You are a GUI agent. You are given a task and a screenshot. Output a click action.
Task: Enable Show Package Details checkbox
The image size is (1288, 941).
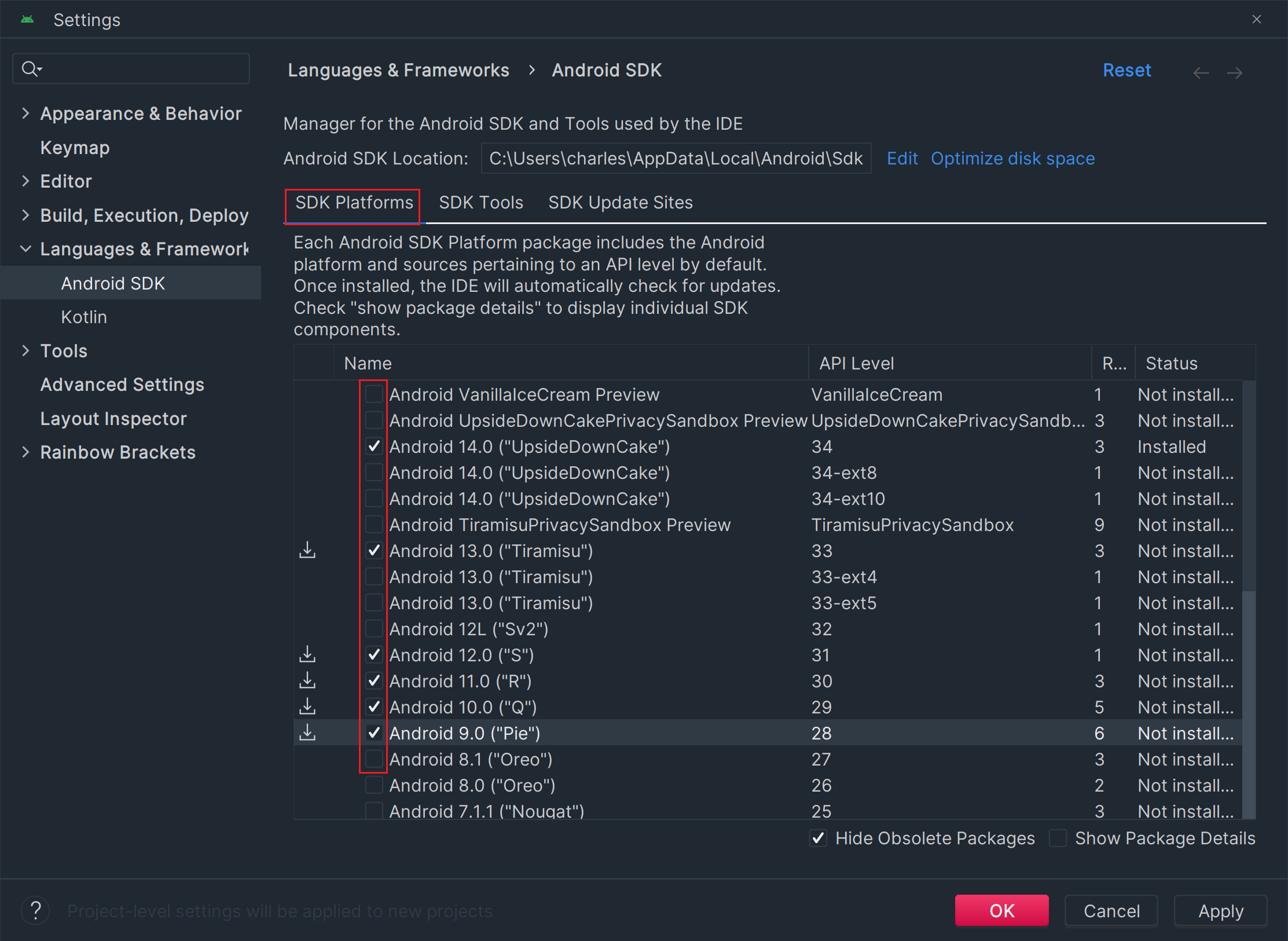coord(1058,838)
